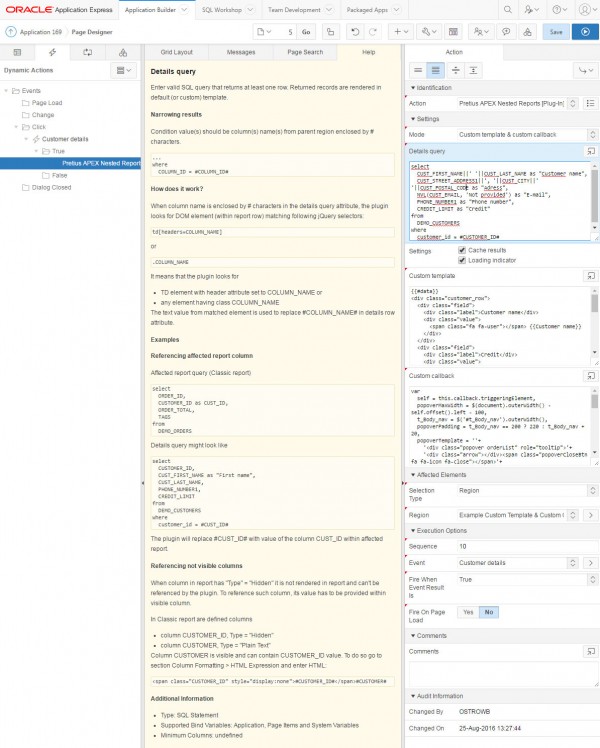
Task: Show all properties in property editor
Action: click(x=435, y=71)
